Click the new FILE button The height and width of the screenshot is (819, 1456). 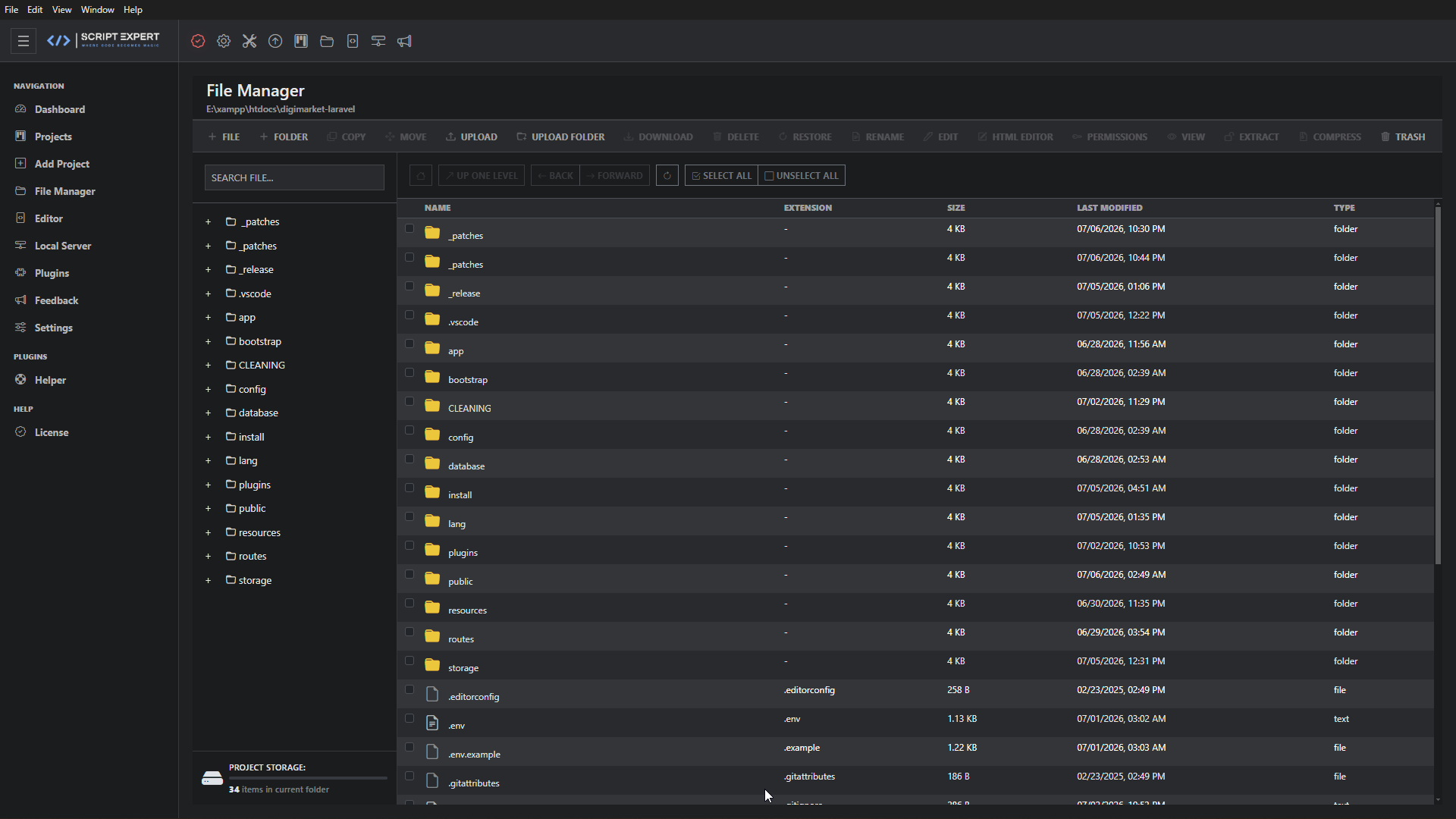(x=224, y=136)
